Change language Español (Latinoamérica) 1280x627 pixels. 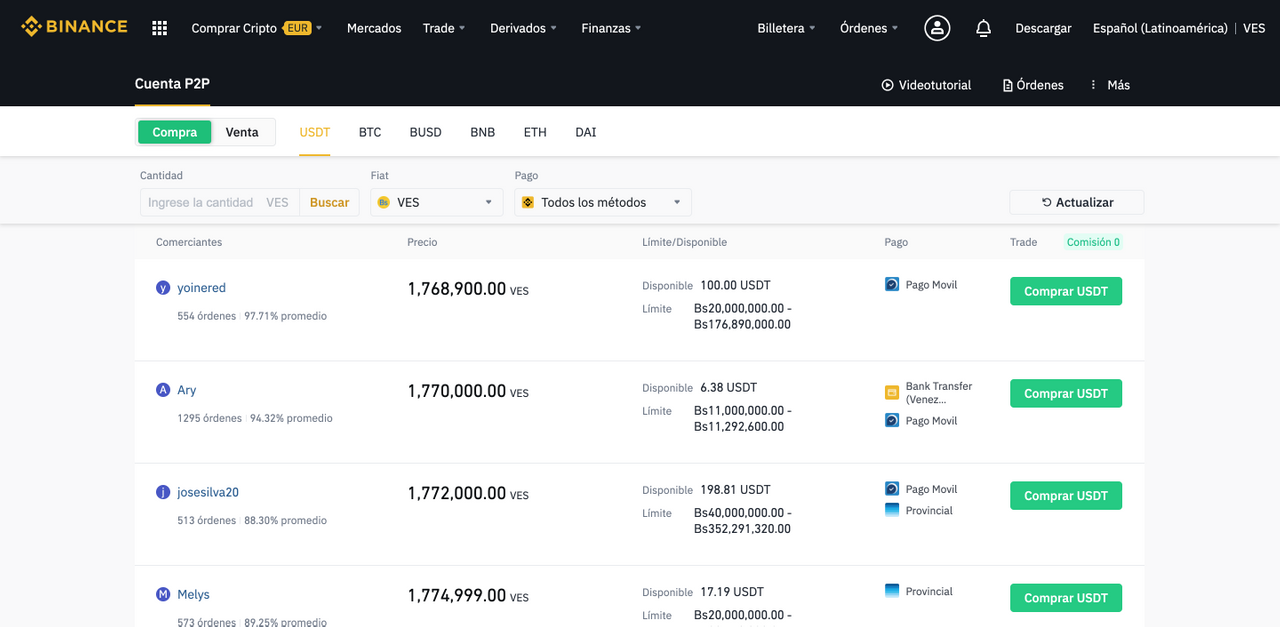[1160, 28]
